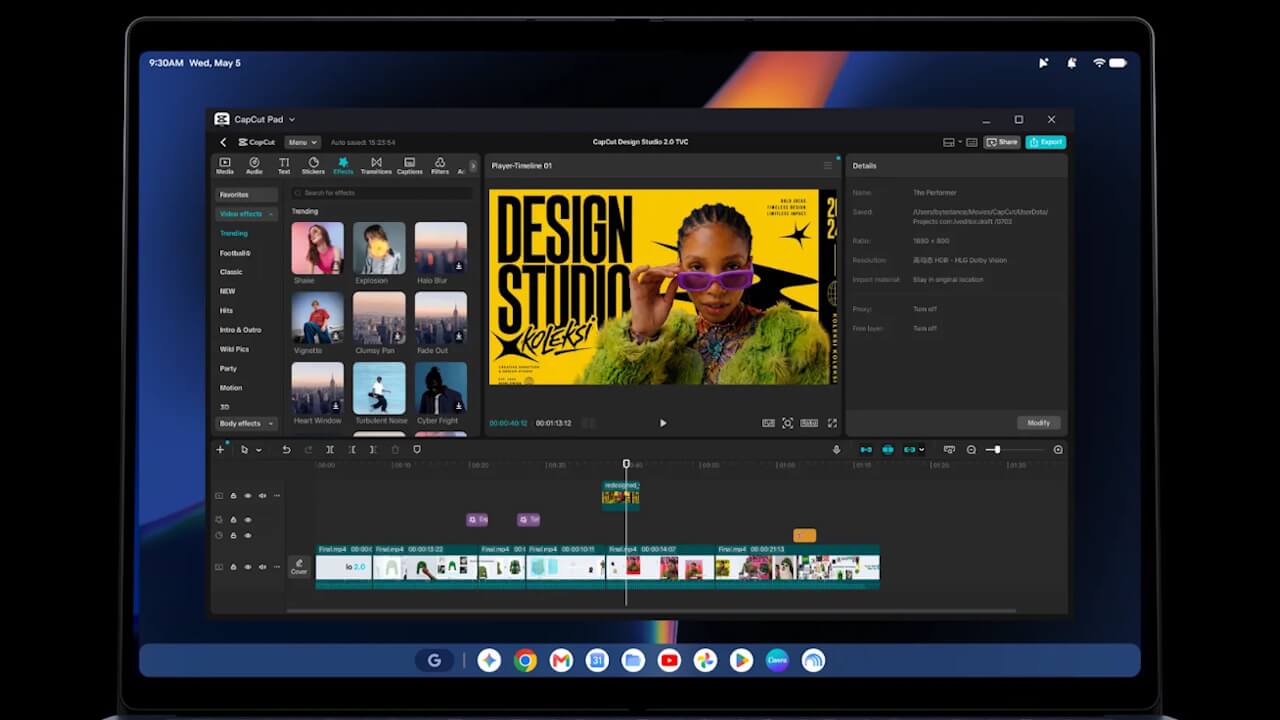1280x720 pixels.
Task: Redo the timeline edit
Action: pyautogui.click(x=308, y=450)
